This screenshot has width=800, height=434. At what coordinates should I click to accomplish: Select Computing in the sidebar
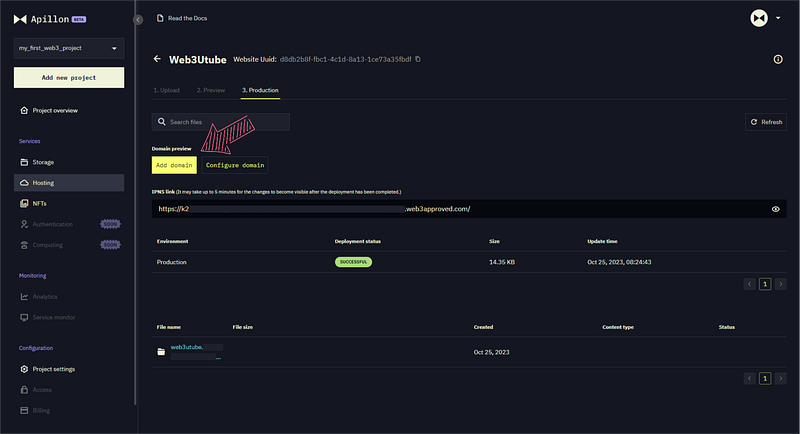(47, 245)
